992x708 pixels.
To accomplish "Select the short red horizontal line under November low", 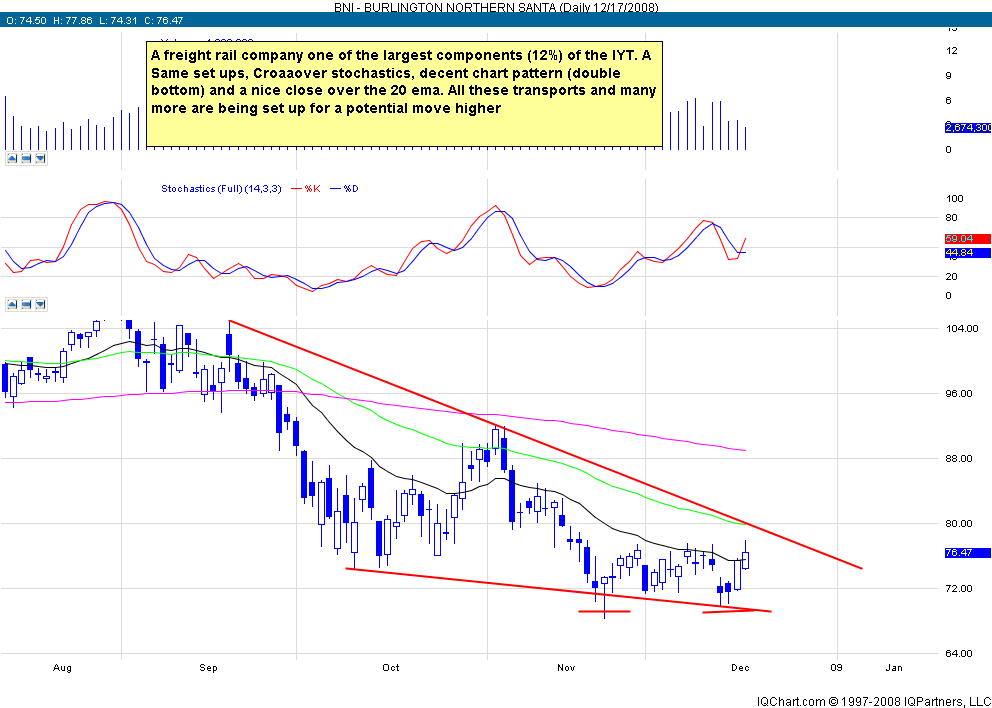I will click(604, 611).
